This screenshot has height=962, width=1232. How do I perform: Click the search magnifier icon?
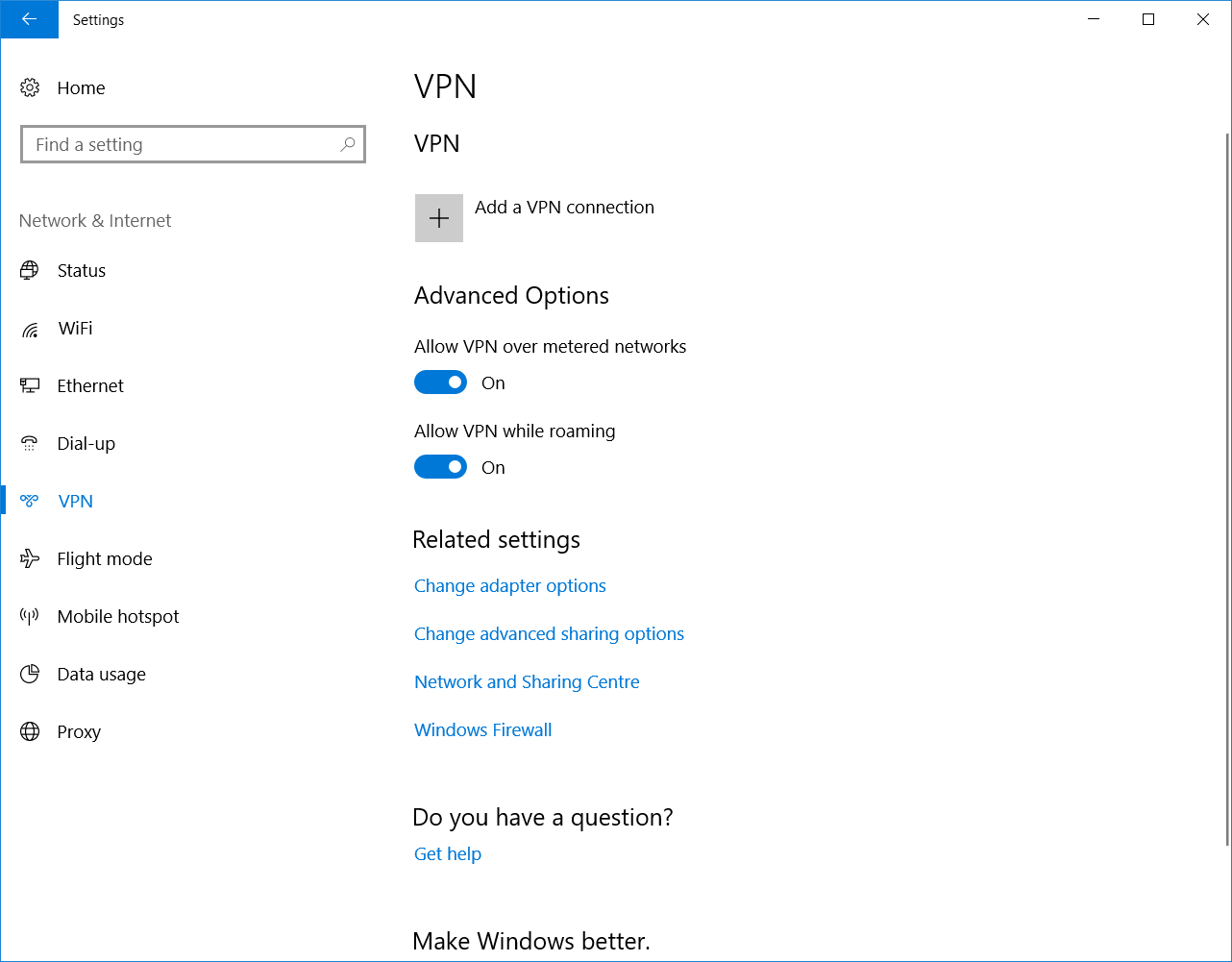click(348, 144)
